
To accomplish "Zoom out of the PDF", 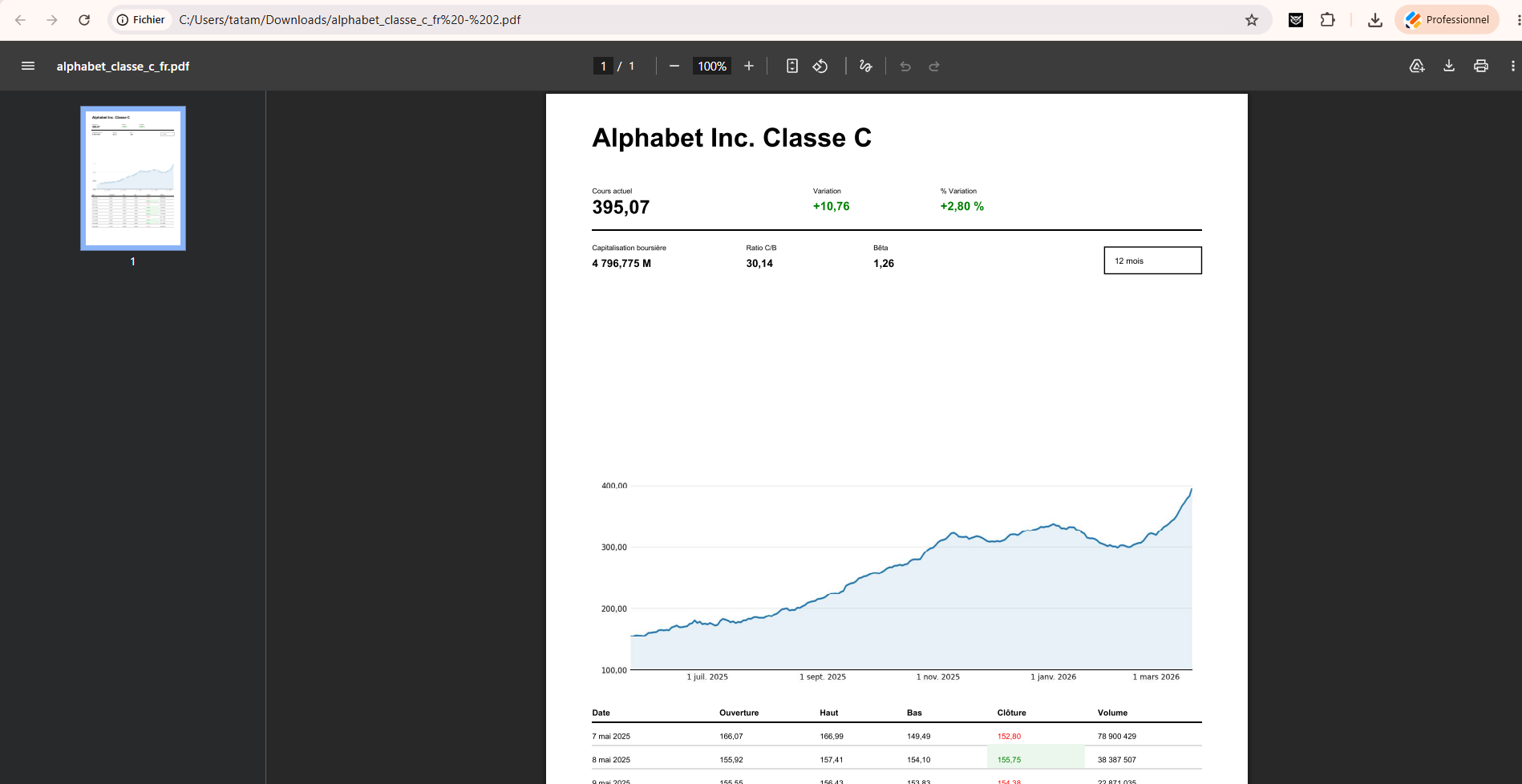I will (674, 66).
